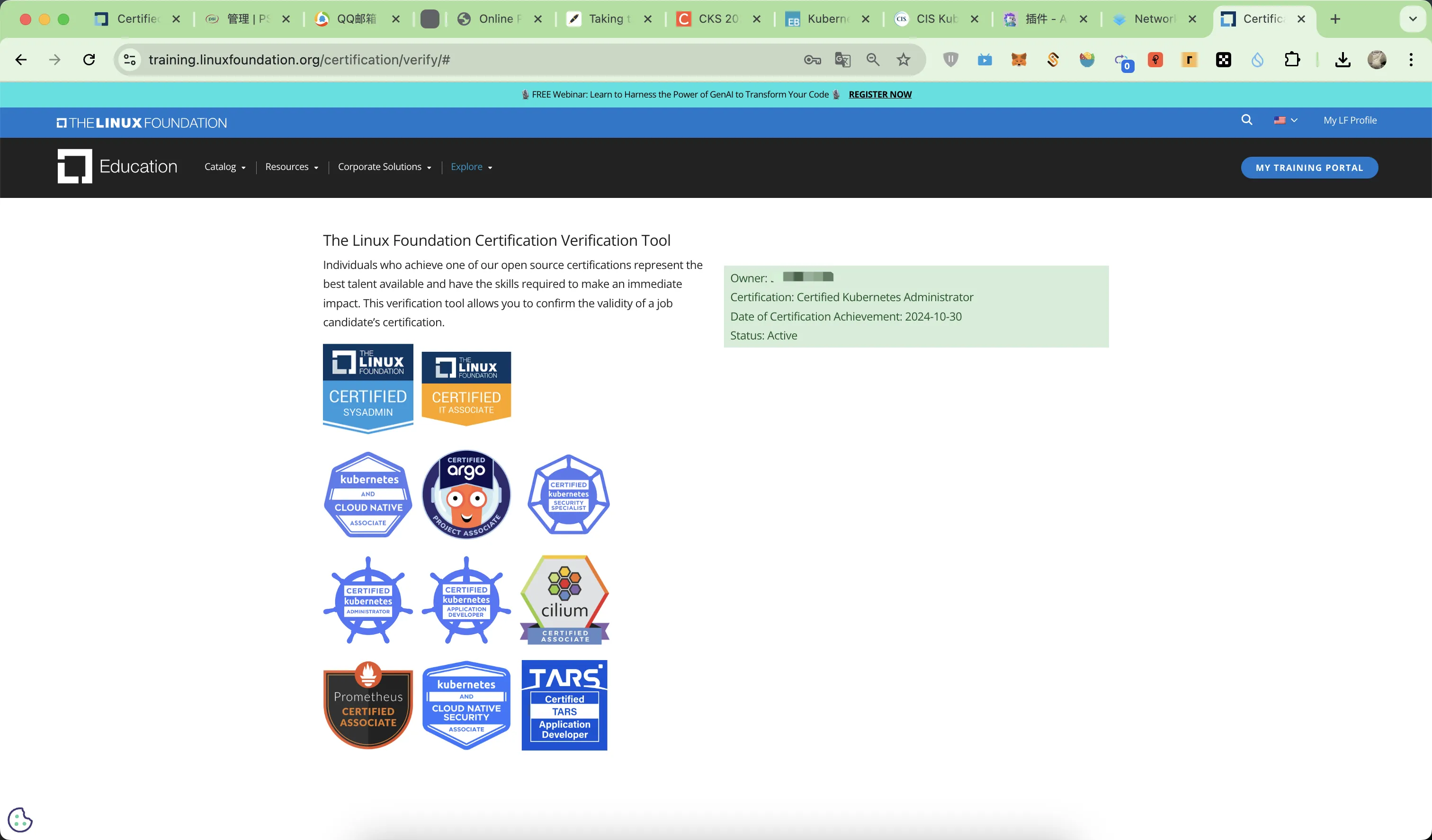
Task: Open the US flag language selector
Action: pyautogui.click(x=1285, y=120)
